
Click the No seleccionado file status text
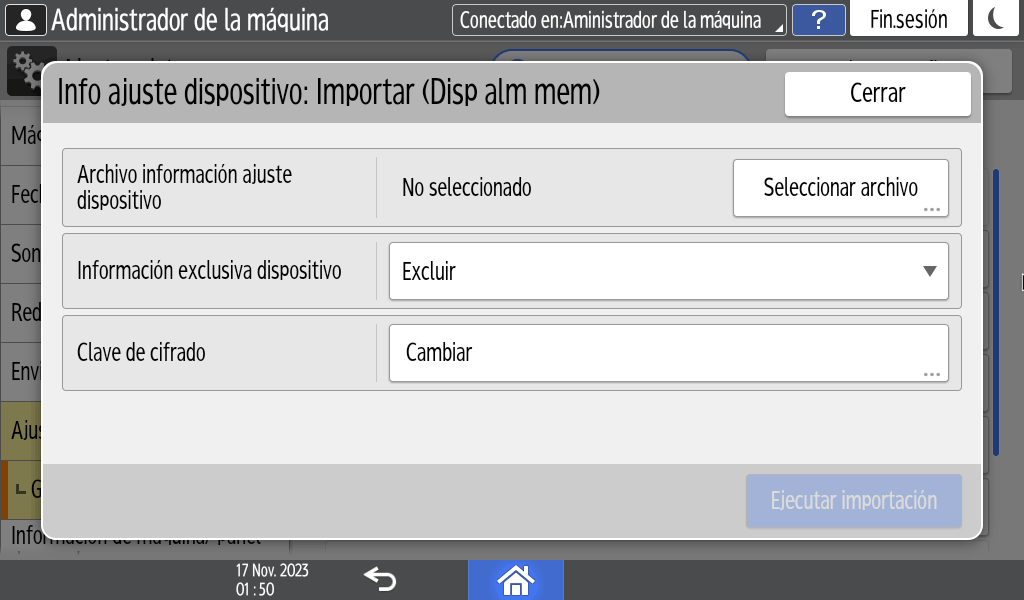click(466, 187)
